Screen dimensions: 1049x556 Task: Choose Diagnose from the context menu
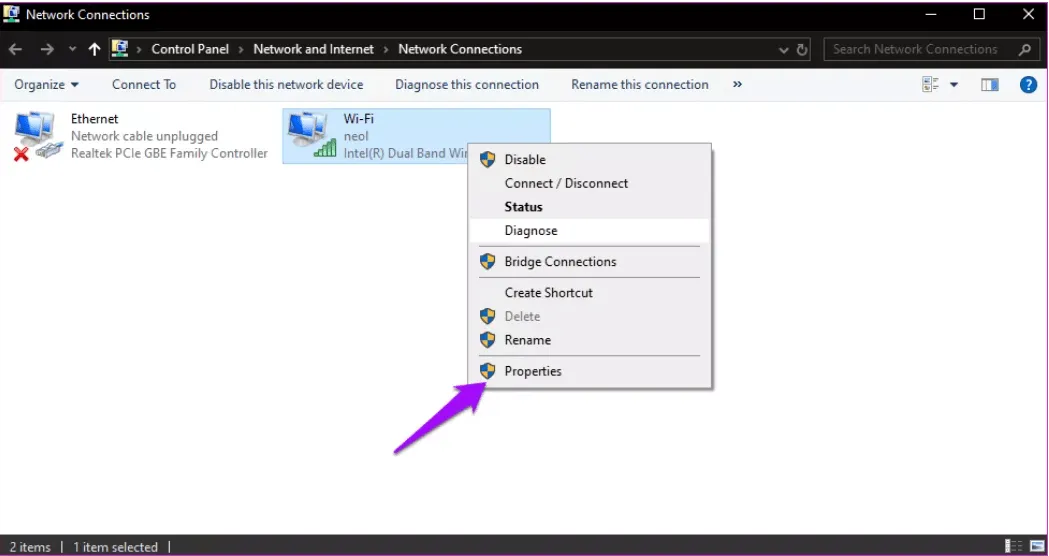coord(531,230)
